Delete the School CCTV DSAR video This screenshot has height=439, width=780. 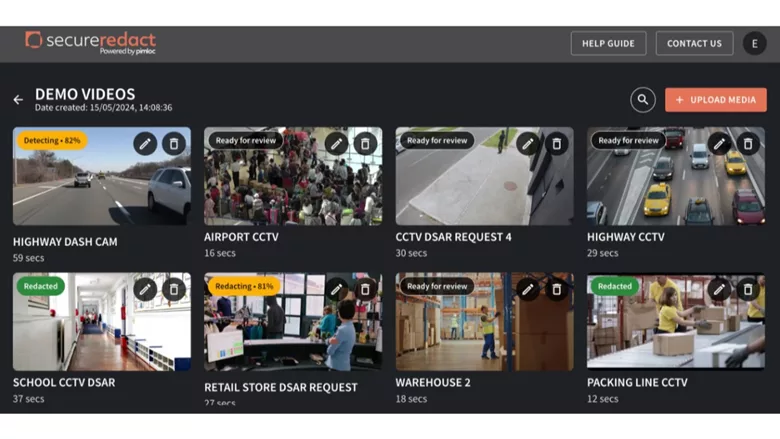(x=174, y=289)
